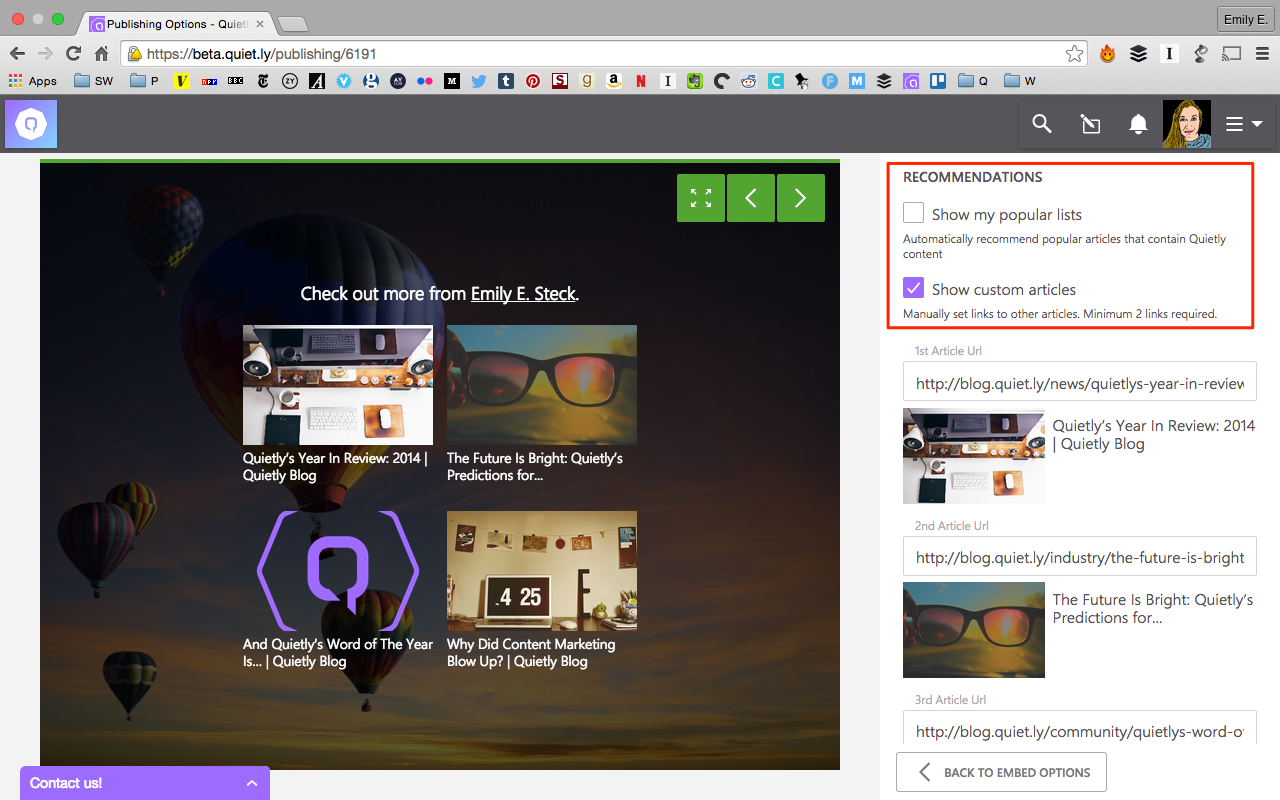Click the Why Did Content Marketing Blow Up title
Viewport: 1280px width, 800px height.
[531, 653]
